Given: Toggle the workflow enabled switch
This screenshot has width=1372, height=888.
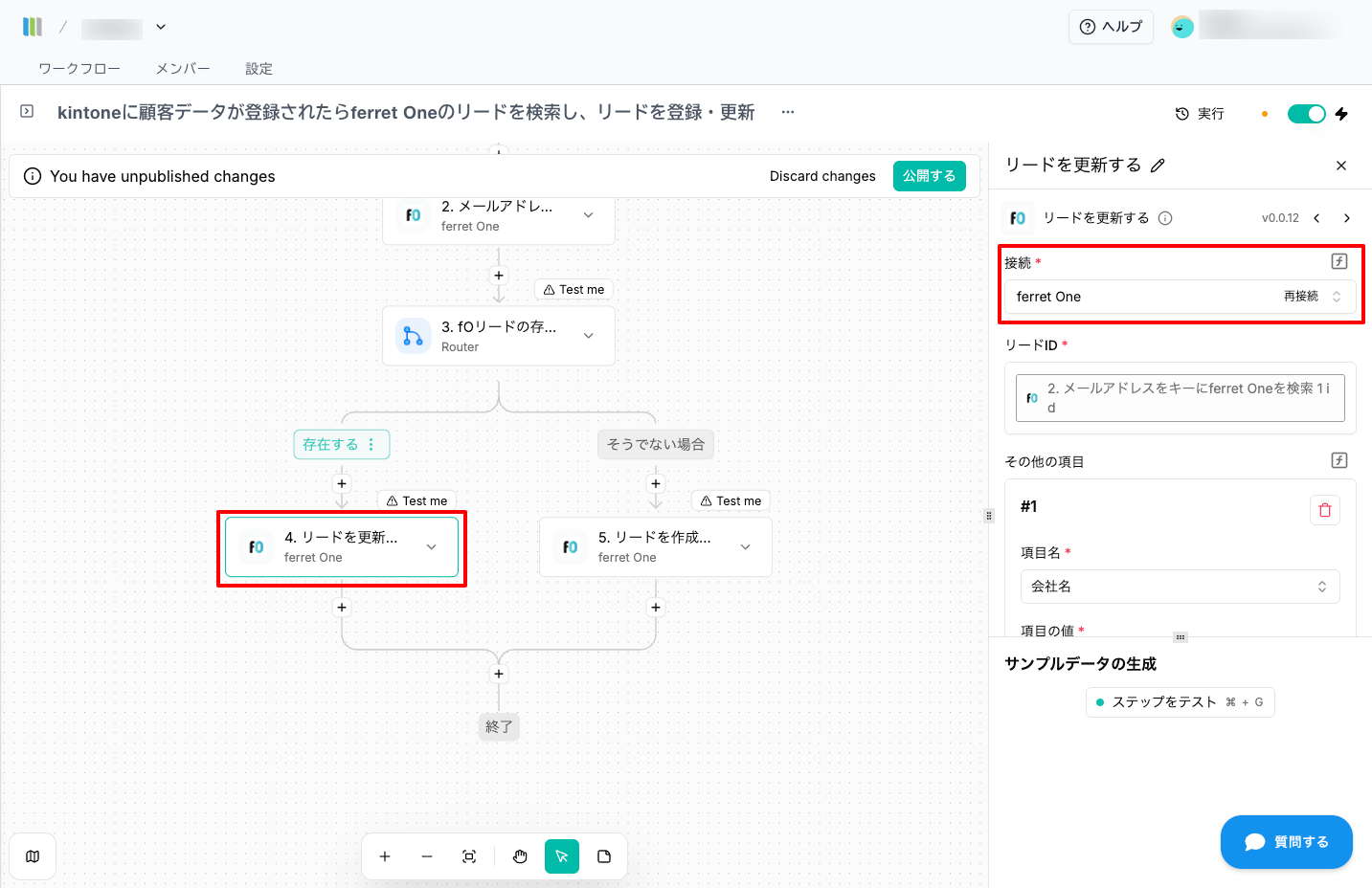Looking at the screenshot, I should click(x=1306, y=114).
